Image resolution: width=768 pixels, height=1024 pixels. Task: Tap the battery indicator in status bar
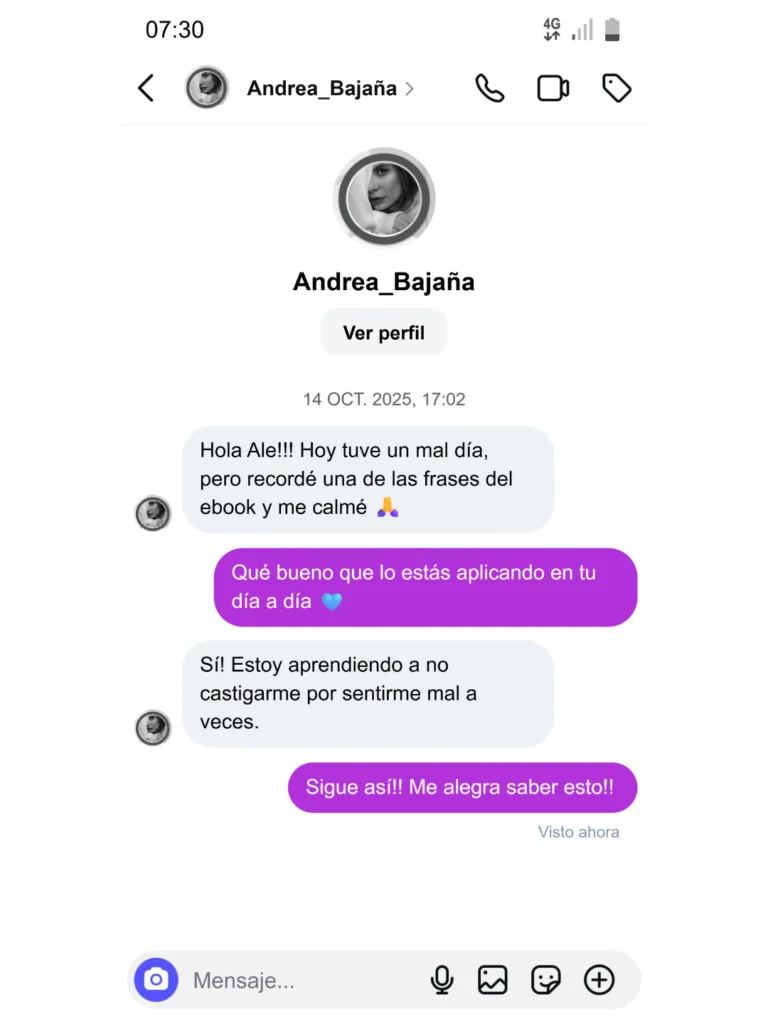612,30
